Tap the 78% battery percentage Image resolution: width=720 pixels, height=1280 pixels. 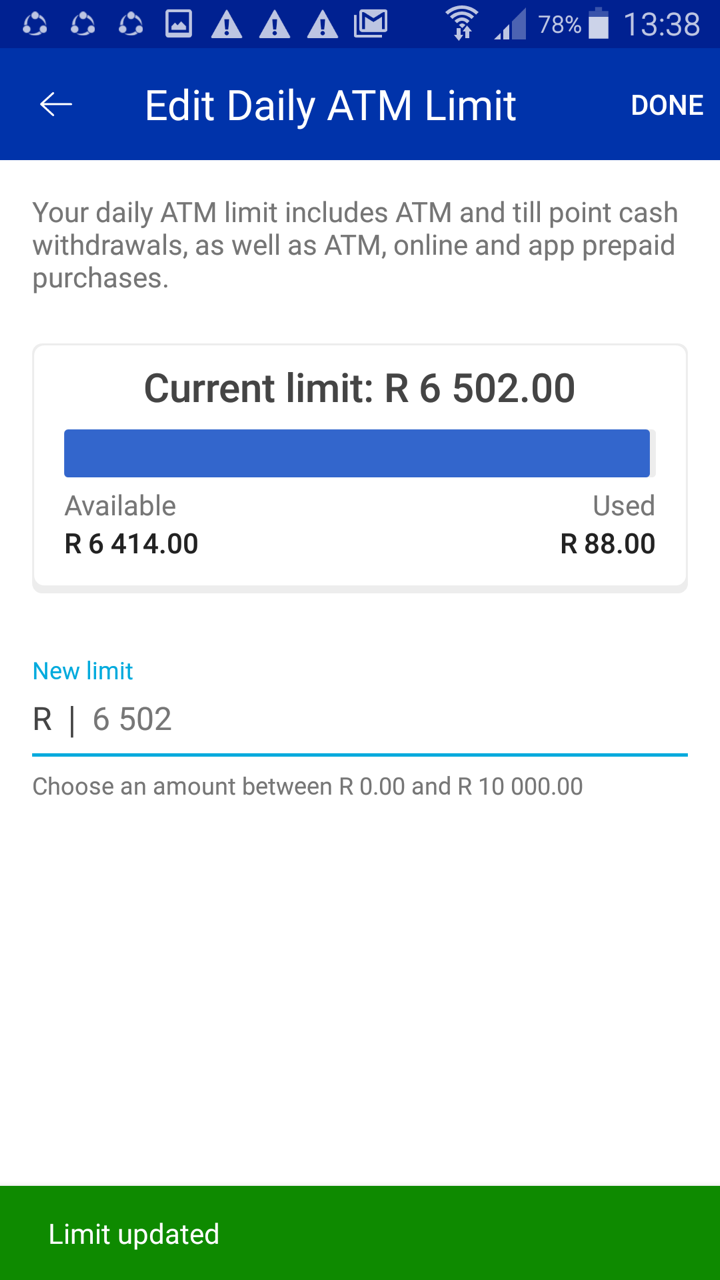click(559, 25)
